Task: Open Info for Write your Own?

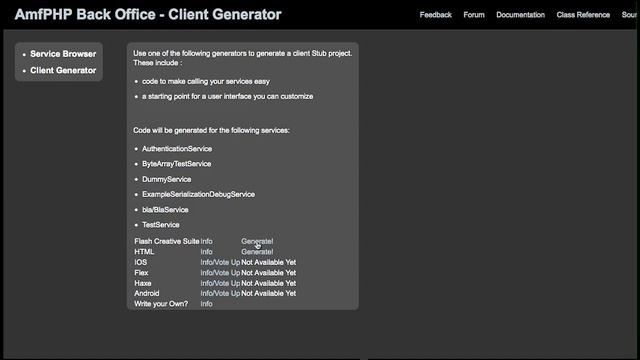Action: tap(206, 304)
